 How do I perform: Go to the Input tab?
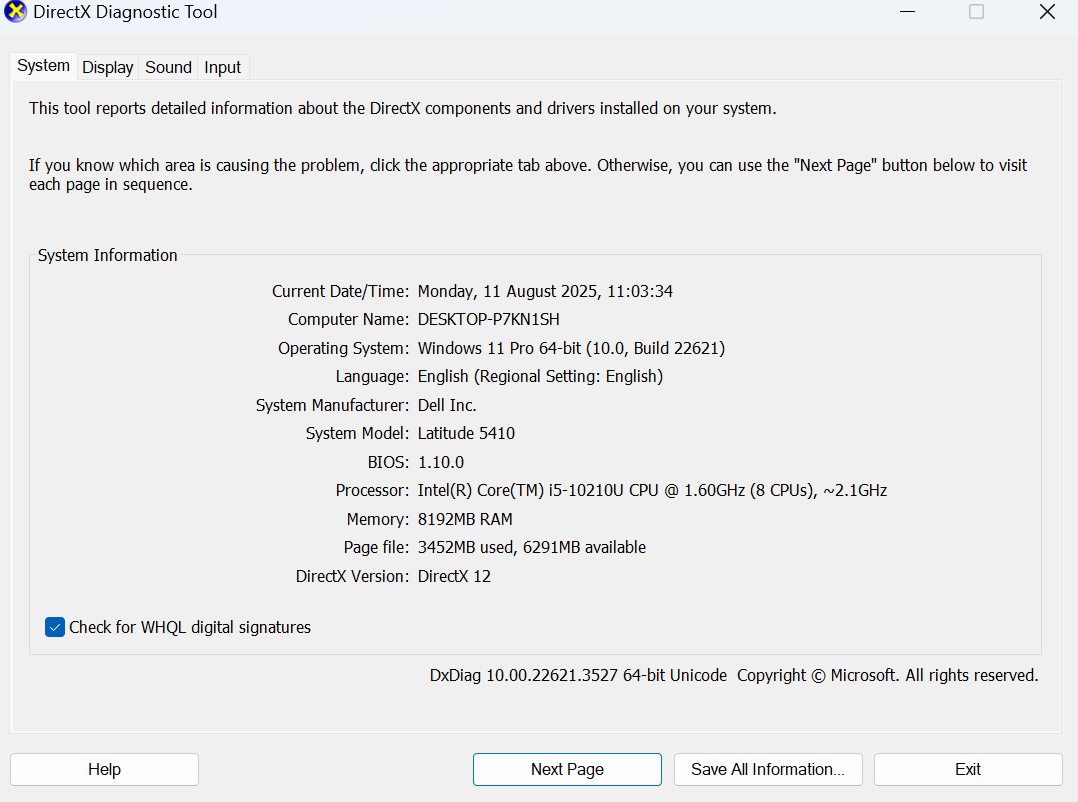click(222, 67)
